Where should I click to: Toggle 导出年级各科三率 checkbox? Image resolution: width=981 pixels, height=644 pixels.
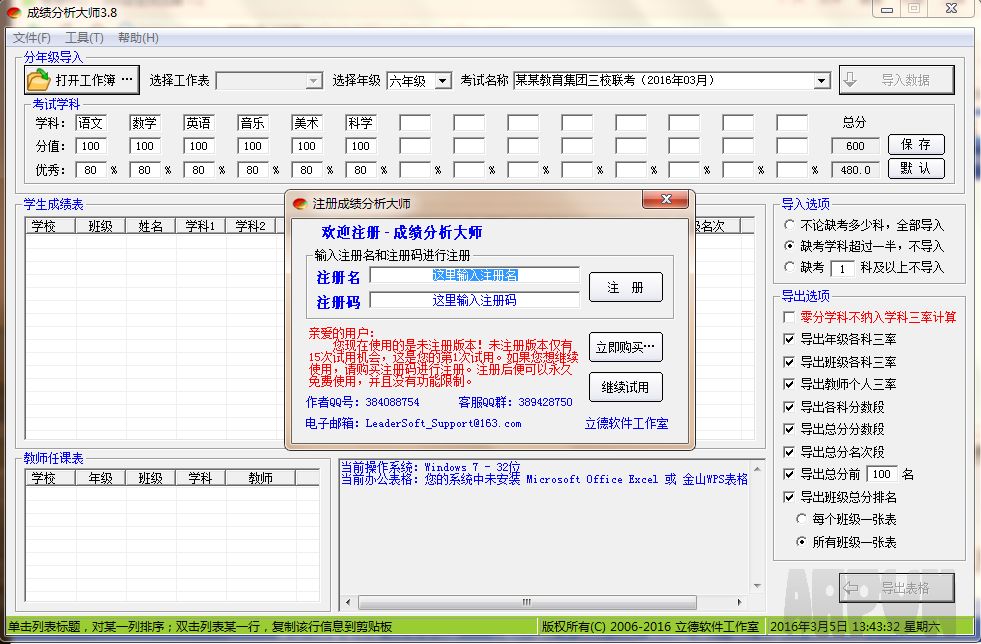(790, 340)
